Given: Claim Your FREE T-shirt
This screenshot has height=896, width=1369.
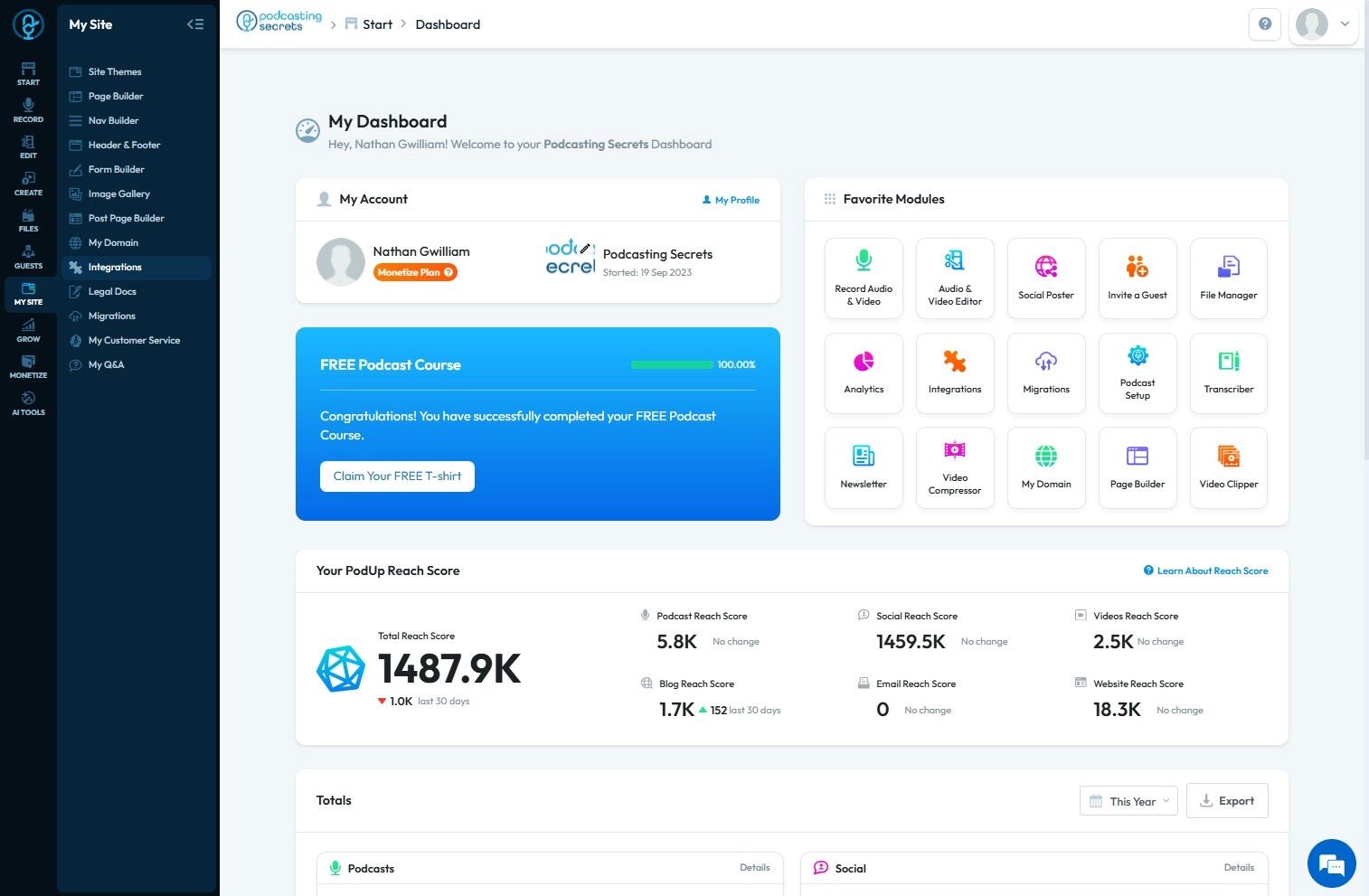Looking at the screenshot, I should click(x=397, y=476).
